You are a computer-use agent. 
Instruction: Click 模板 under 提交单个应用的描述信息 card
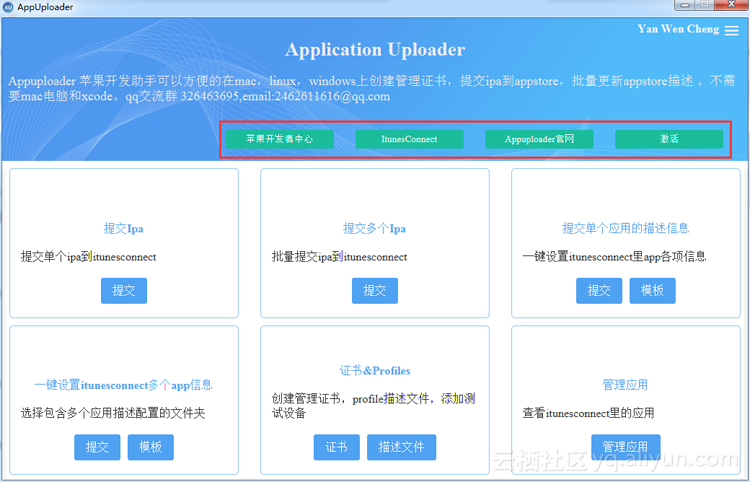tap(652, 291)
